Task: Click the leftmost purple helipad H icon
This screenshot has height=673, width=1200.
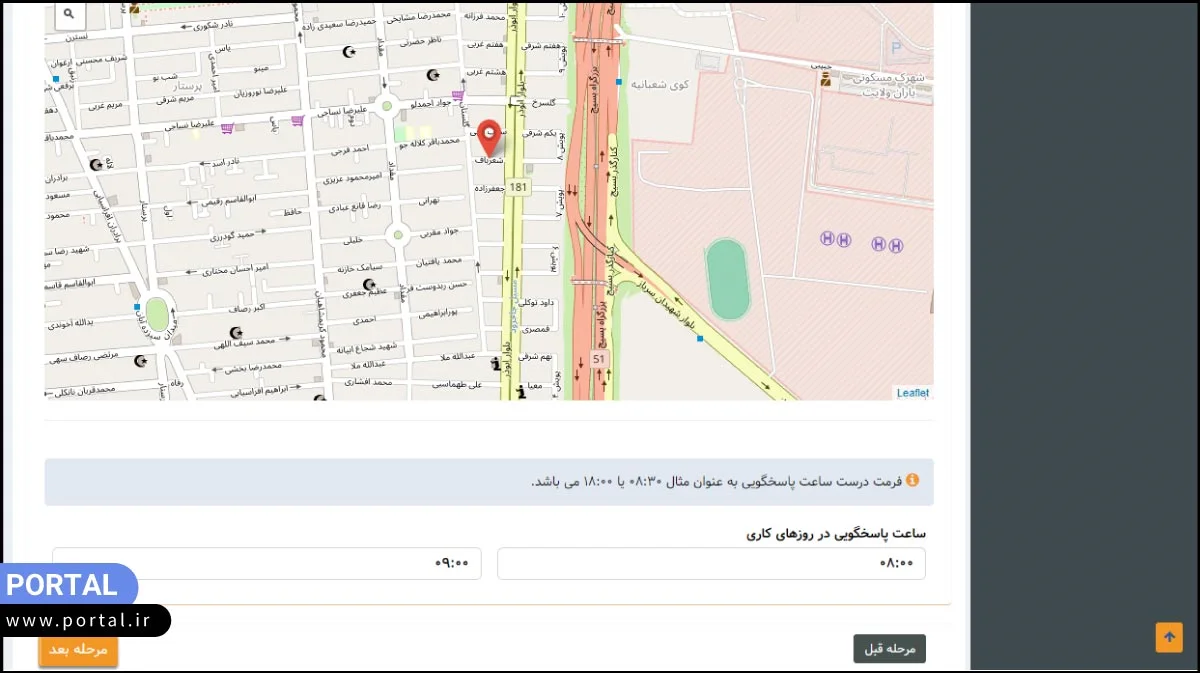Action: [827, 238]
